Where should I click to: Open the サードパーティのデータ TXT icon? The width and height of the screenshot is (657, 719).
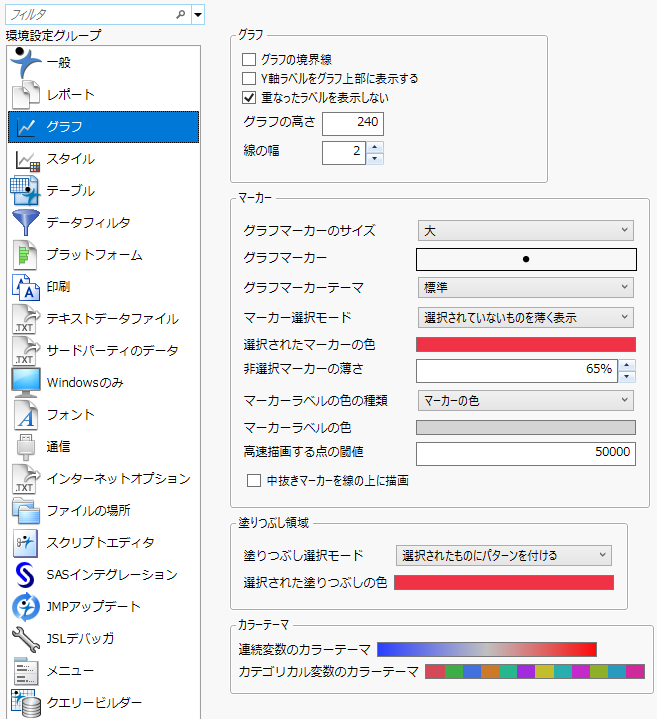[26, 351]
